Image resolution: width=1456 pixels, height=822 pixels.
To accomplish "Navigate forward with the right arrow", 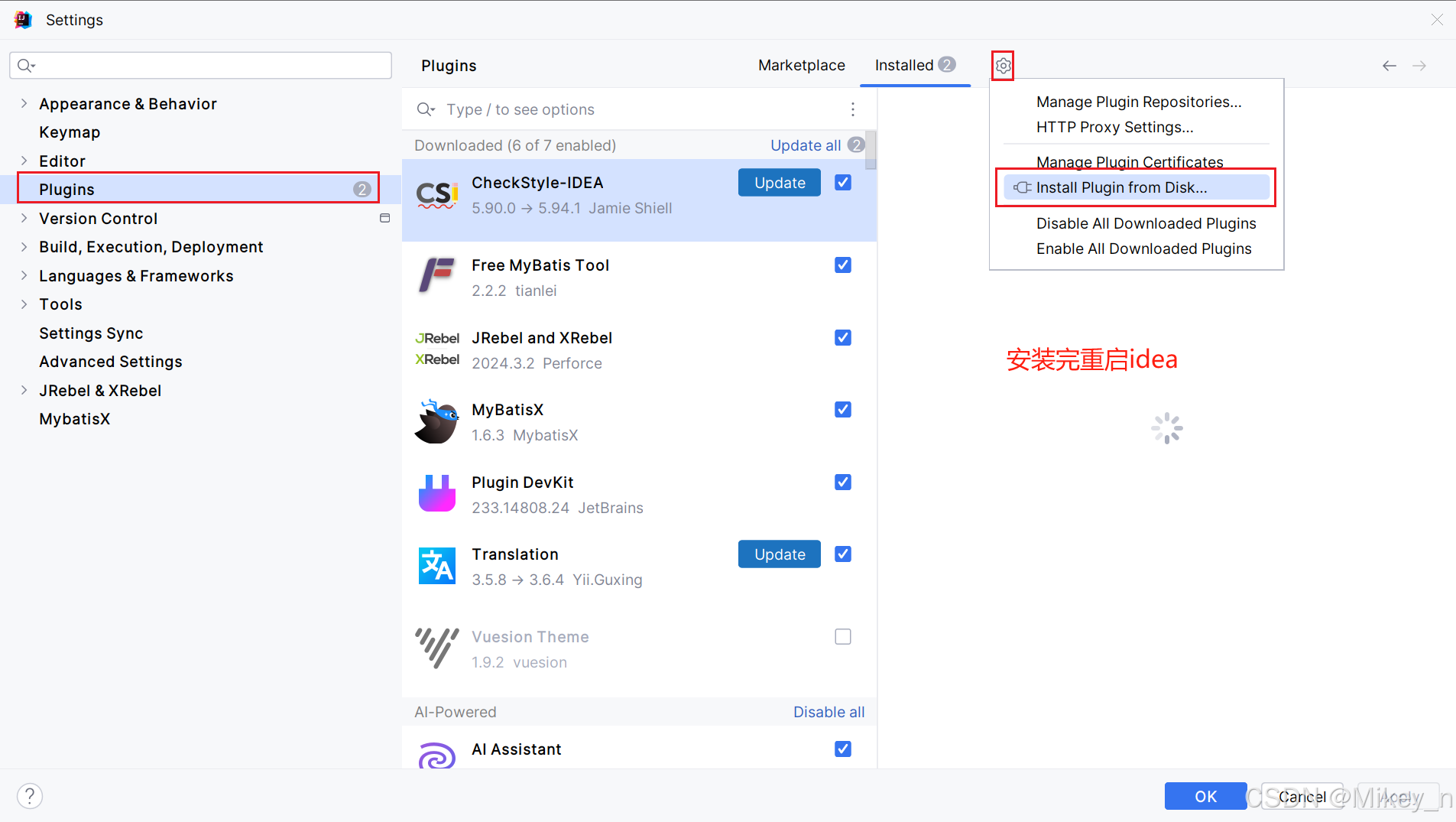I will point(1419,66).
